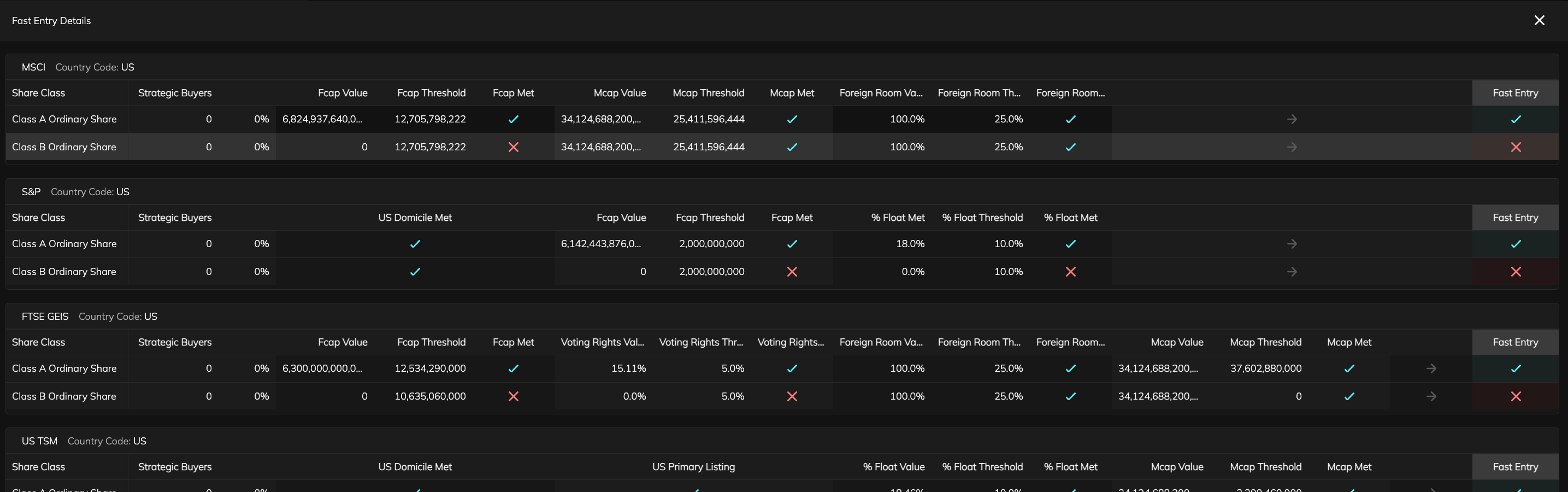Click arrow icon in FTSE GEIS Class A row

click(1431, 368)
